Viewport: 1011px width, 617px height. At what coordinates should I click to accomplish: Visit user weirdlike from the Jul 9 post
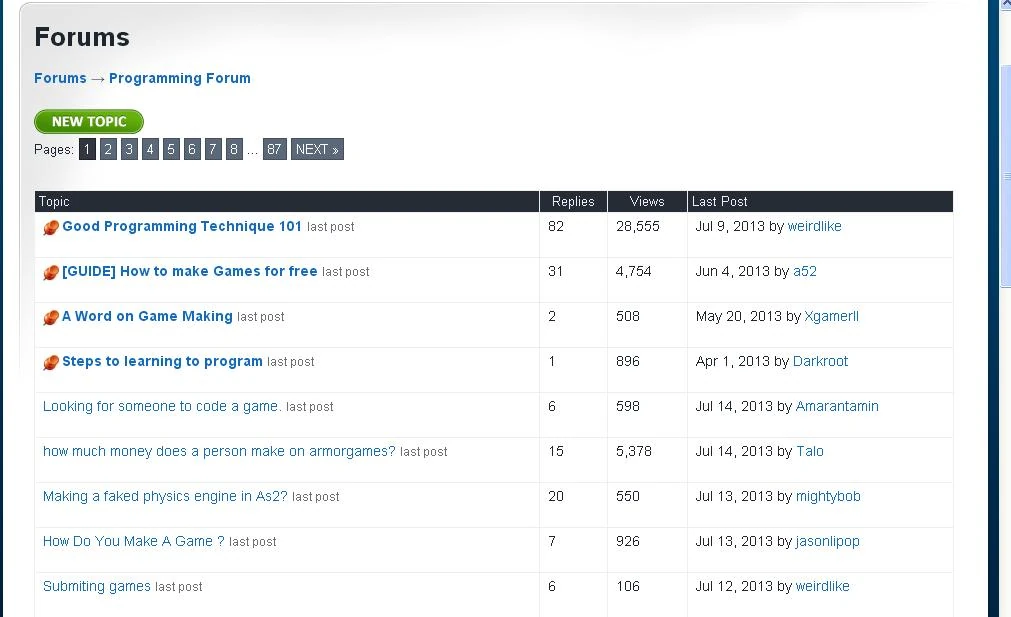(x=814, y=226)
